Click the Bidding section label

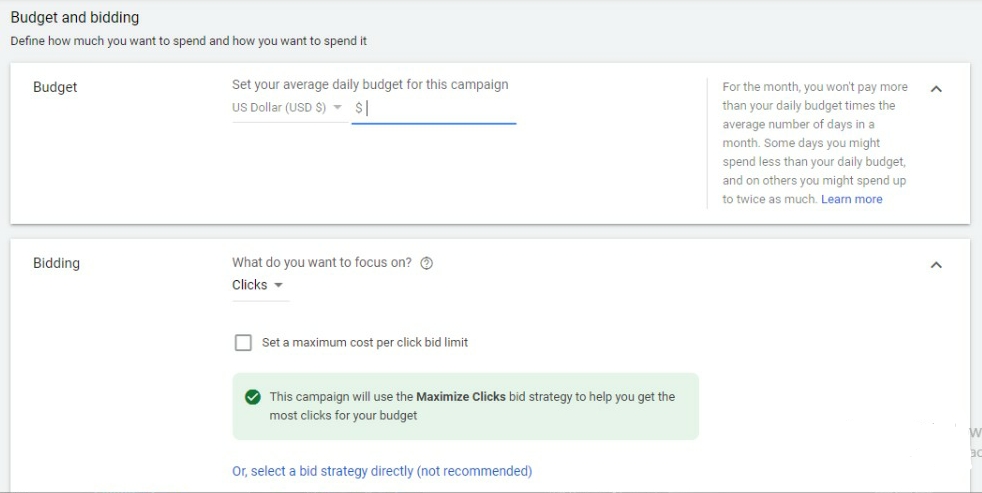(x=56, y=263)
